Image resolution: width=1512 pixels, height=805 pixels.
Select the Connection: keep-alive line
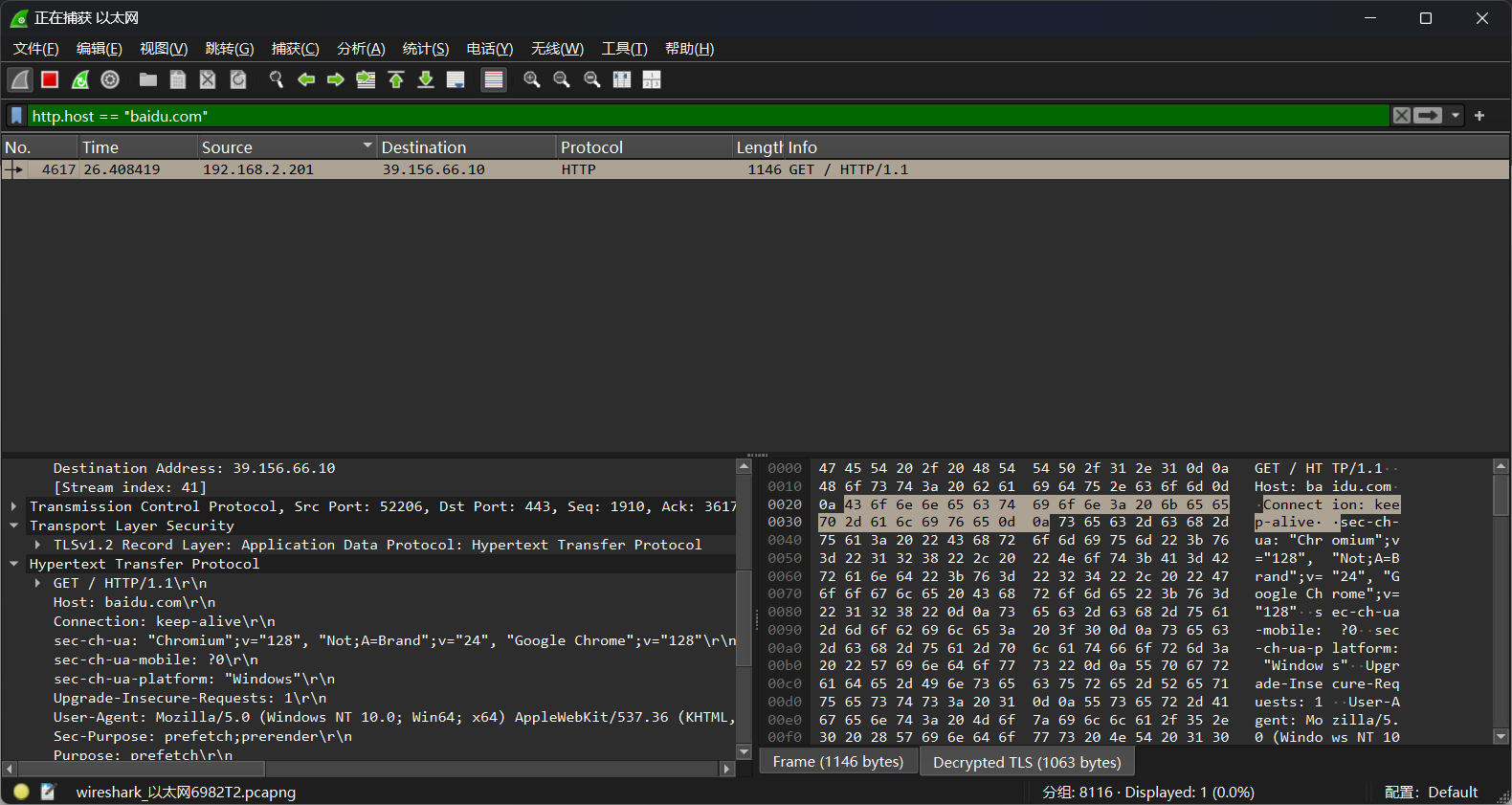point(164,621)
